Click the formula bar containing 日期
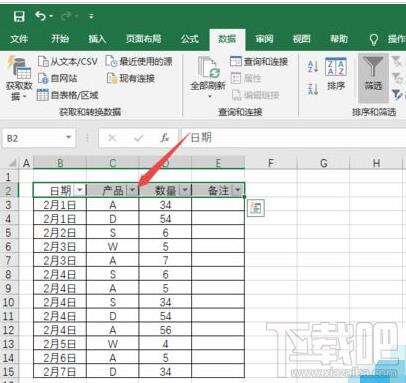 (293, 138)
